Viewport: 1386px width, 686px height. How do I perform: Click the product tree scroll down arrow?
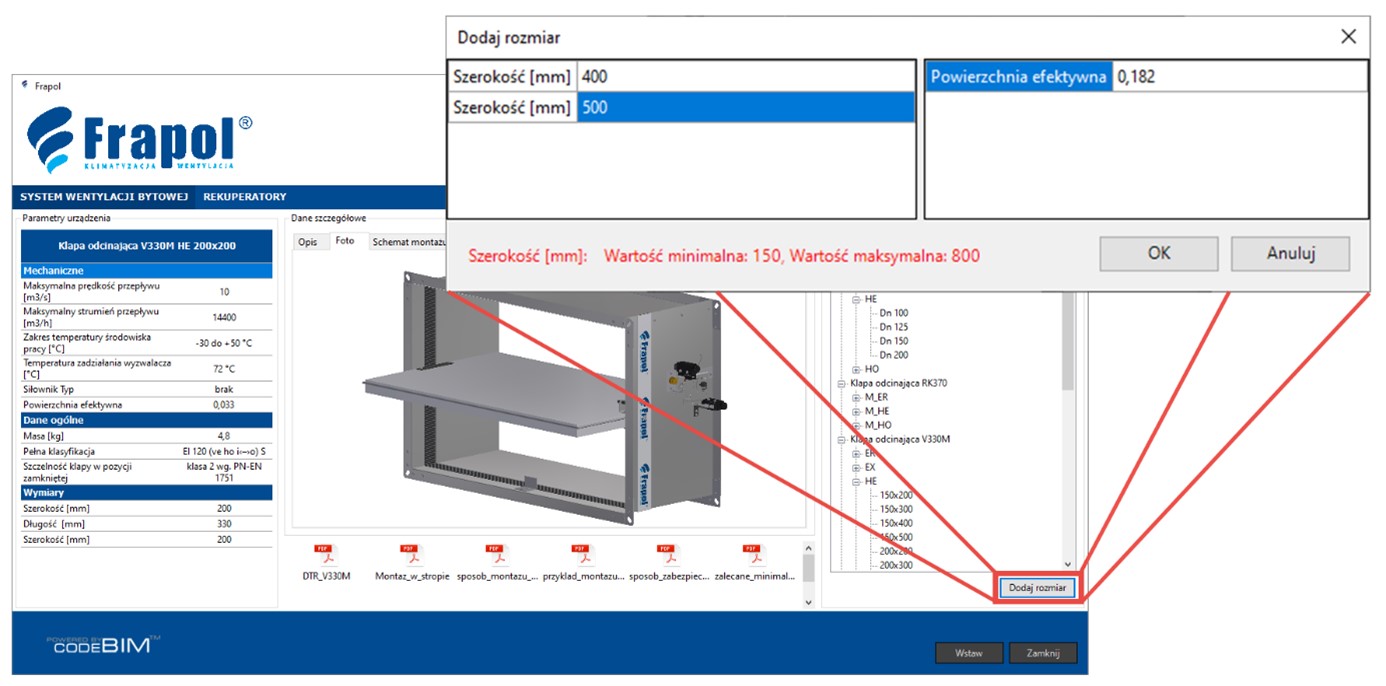pyautogui.click(x=1067, y=564)
